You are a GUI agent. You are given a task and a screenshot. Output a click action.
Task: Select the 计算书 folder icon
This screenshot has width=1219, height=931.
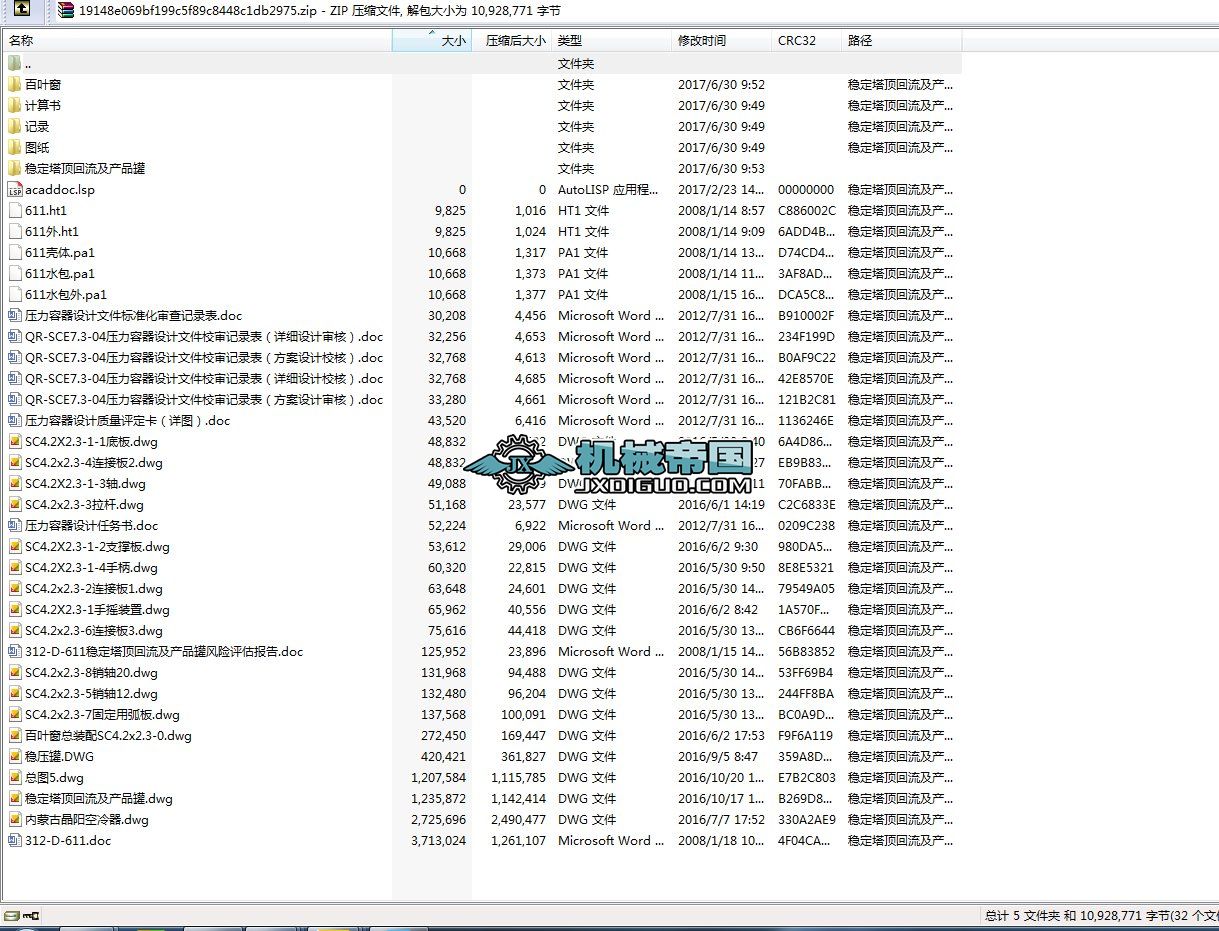tap(14, 105)
